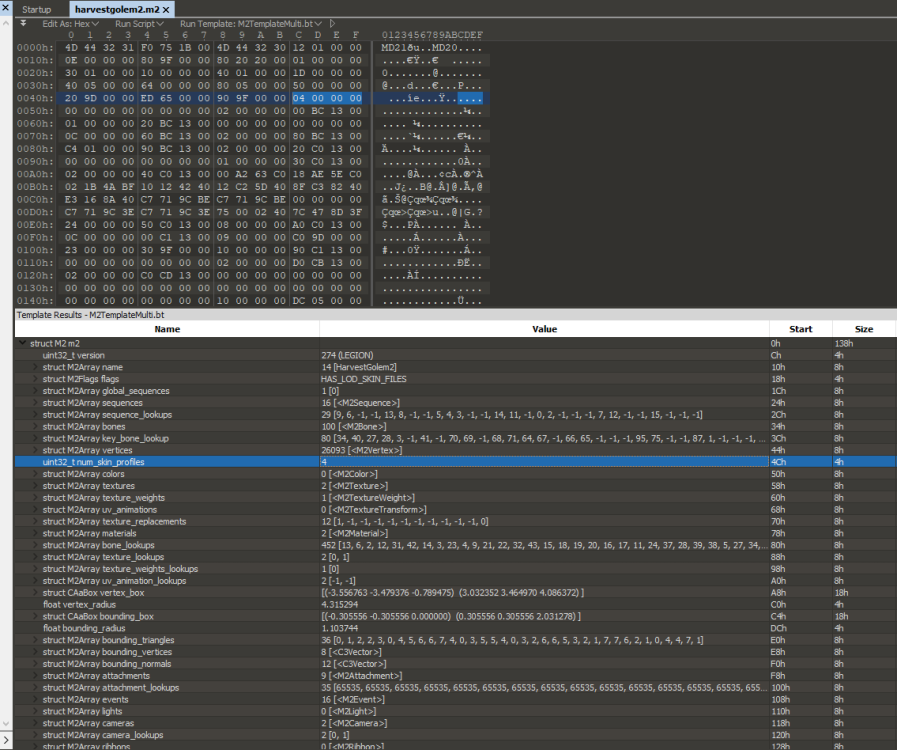
Task: Switch to the Startup tab
Action: tap(37, 9)
